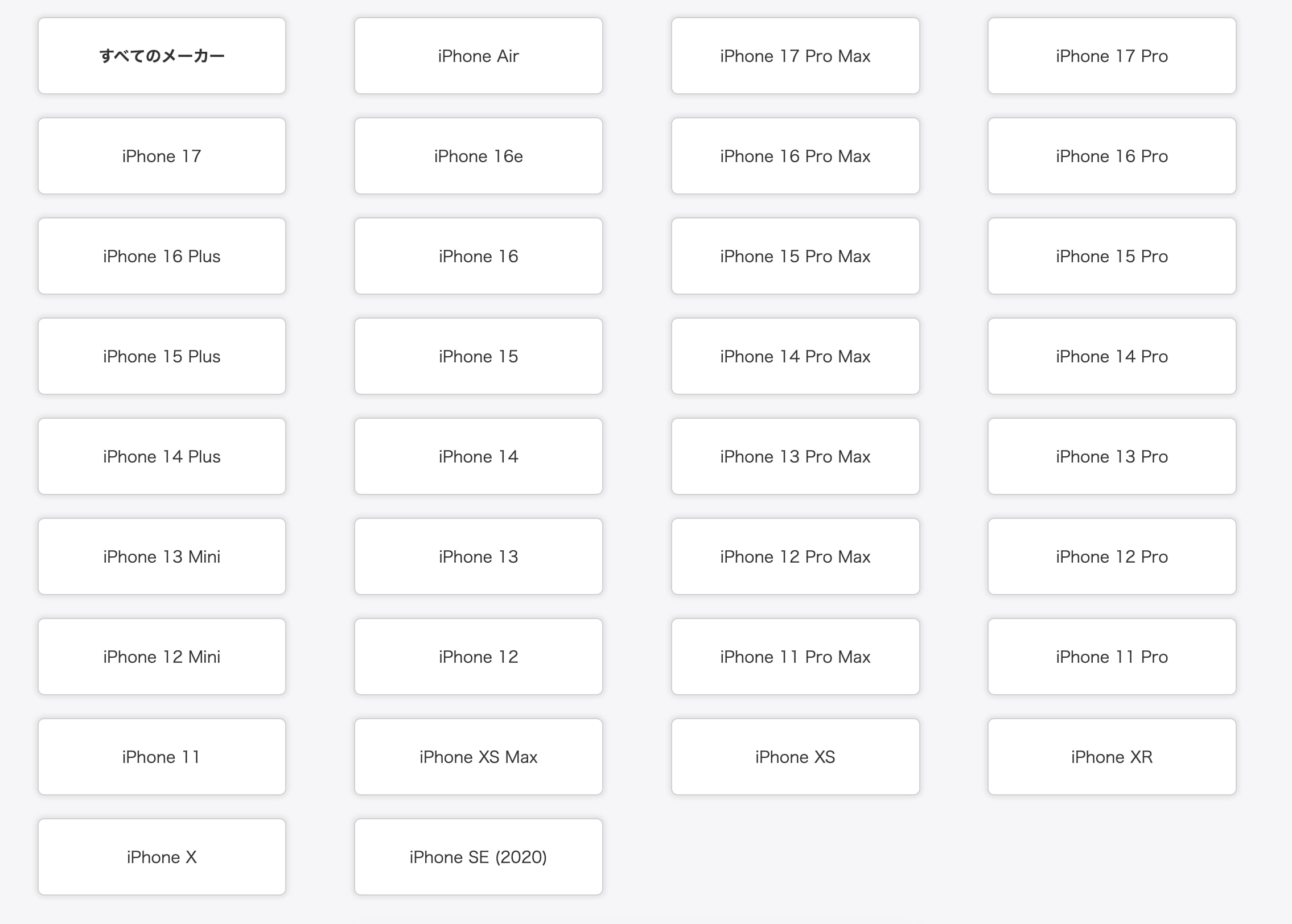
Task: Choose iPhone 13 Pro
Action: click(1112, 456)
